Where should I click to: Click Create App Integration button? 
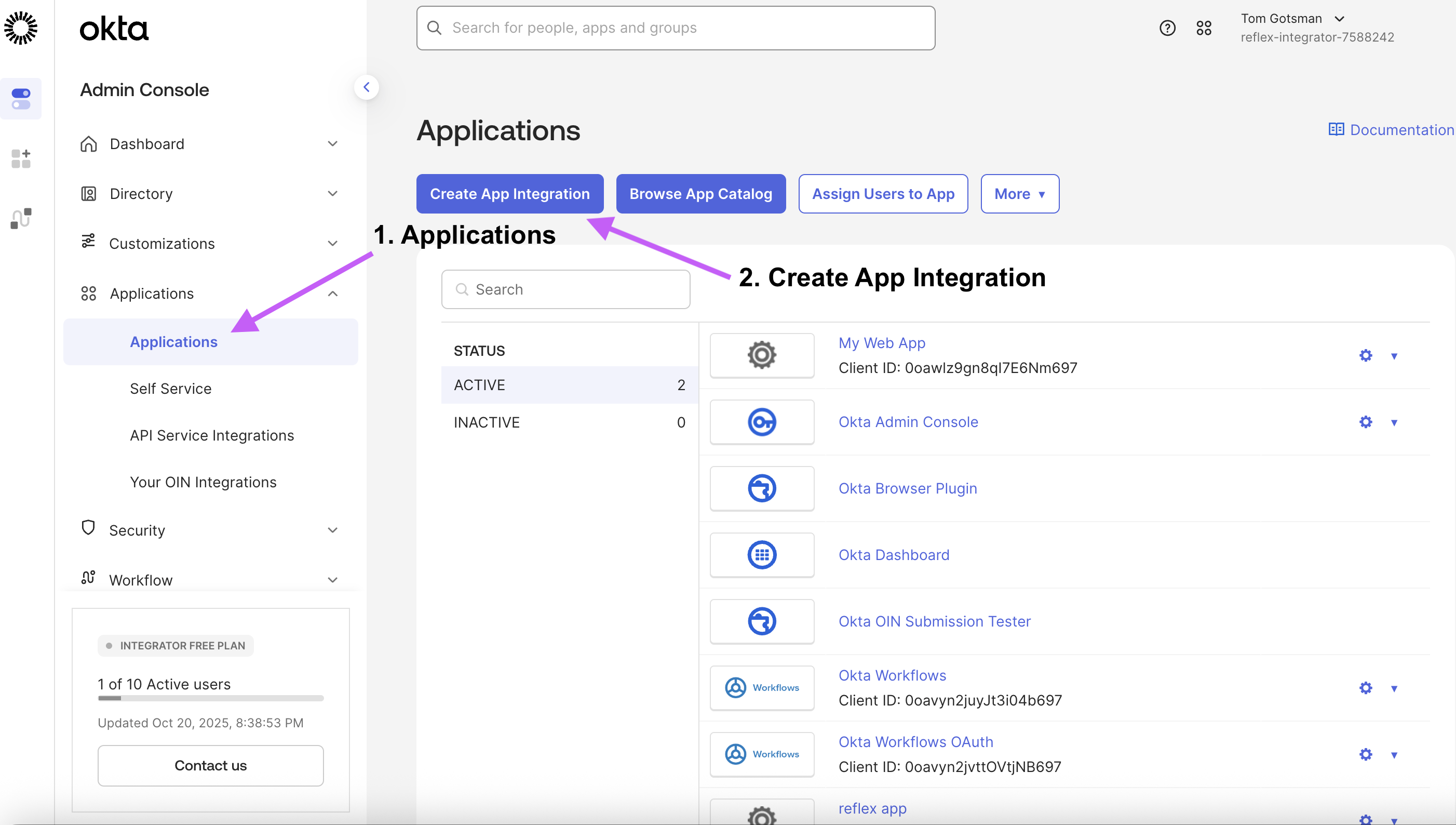(x=510, y=194)
